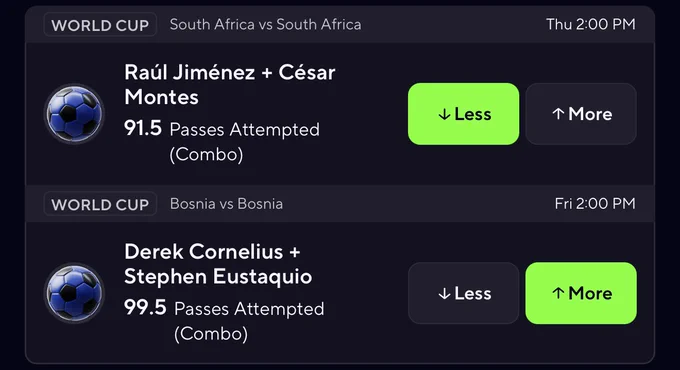Click soccer ball icon for Jiménez + Montes
The height and width of the screenshot is (370, 680).
[x=74, y=114]
